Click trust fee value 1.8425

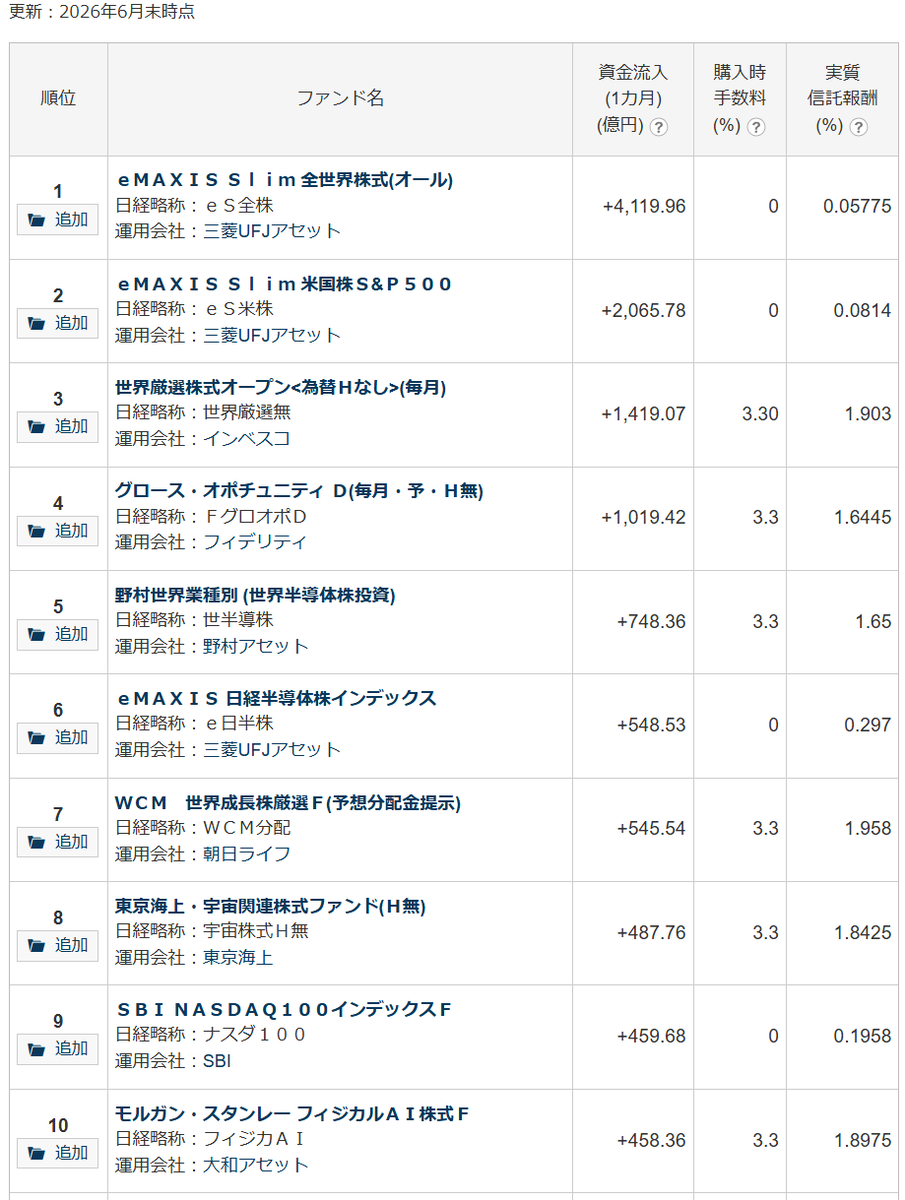862,933
